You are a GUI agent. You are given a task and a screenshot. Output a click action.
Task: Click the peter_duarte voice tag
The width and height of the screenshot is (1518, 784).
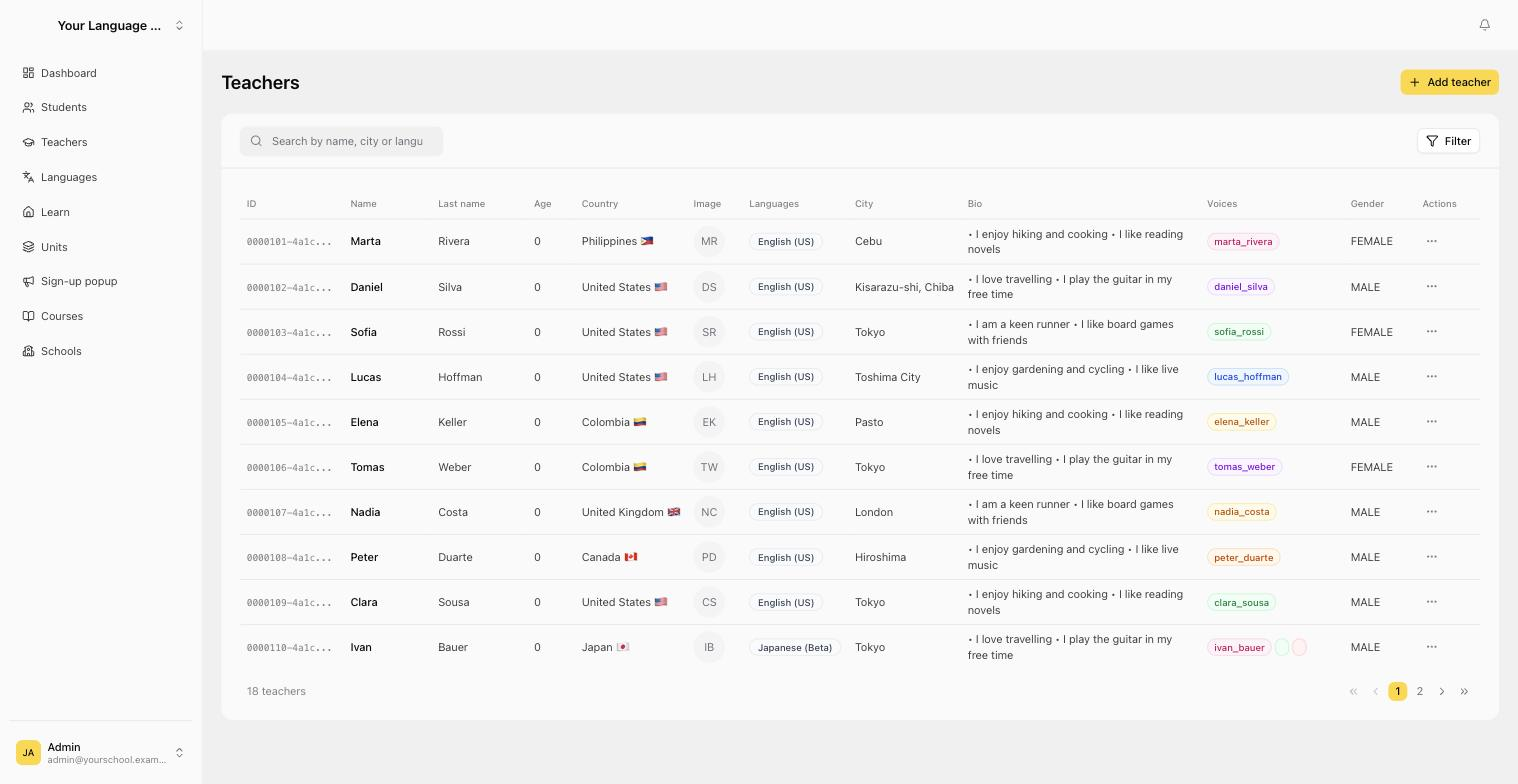(x=1243, y=557)
